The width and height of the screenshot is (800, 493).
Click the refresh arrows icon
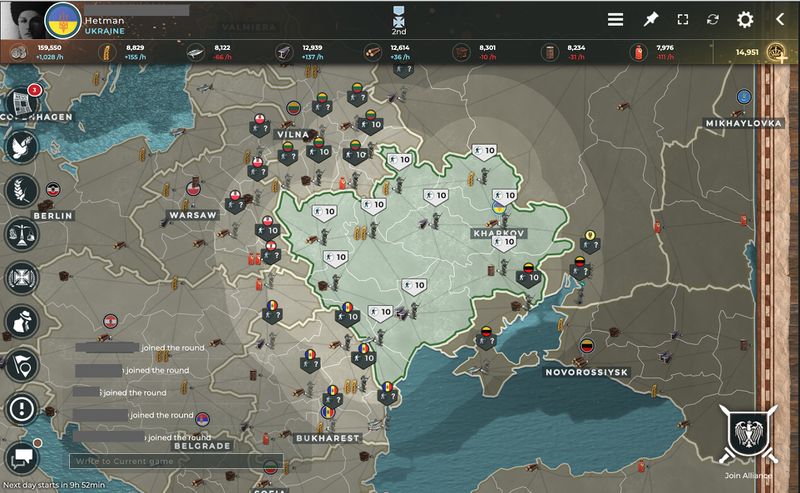tap(713, 19)
